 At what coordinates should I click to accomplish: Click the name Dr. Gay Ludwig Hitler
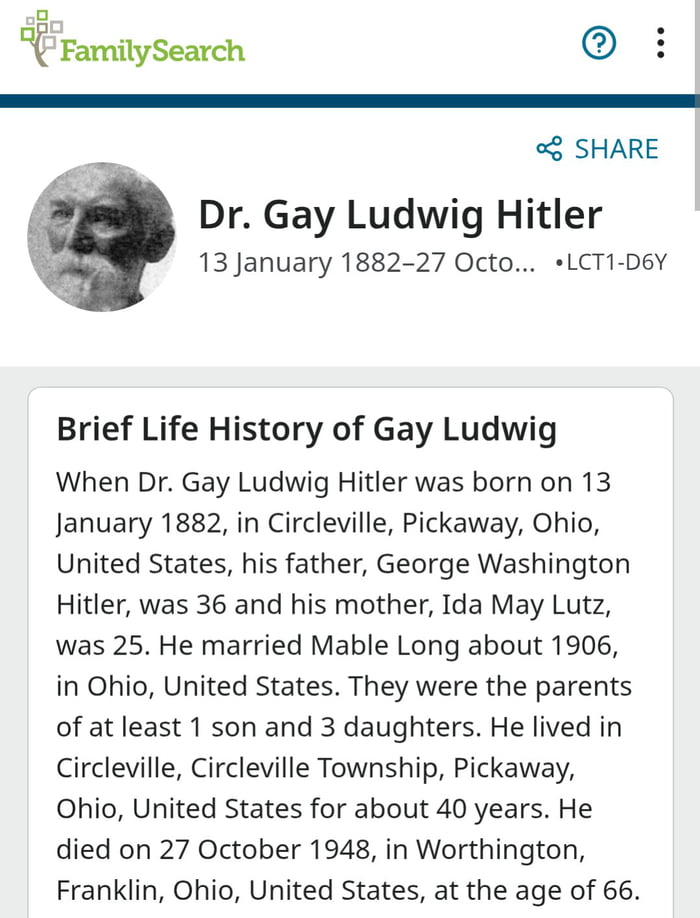[399, 214]
